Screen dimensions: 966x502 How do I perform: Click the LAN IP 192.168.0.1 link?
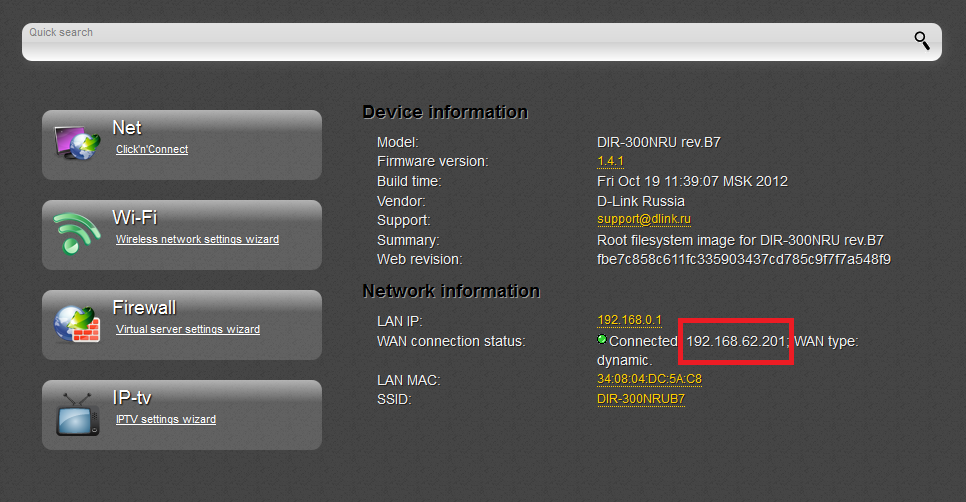pyautogui.click(x=630, y=320)
